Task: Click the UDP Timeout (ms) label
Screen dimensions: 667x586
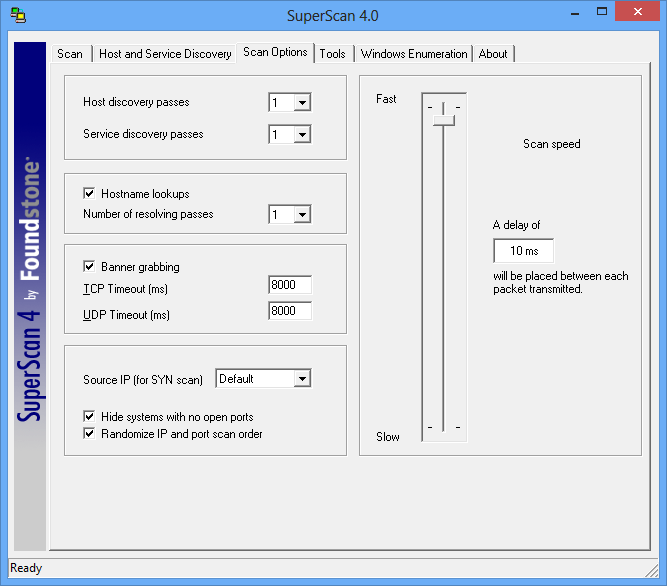Action: pyautogui.click(x=126, y=315)
